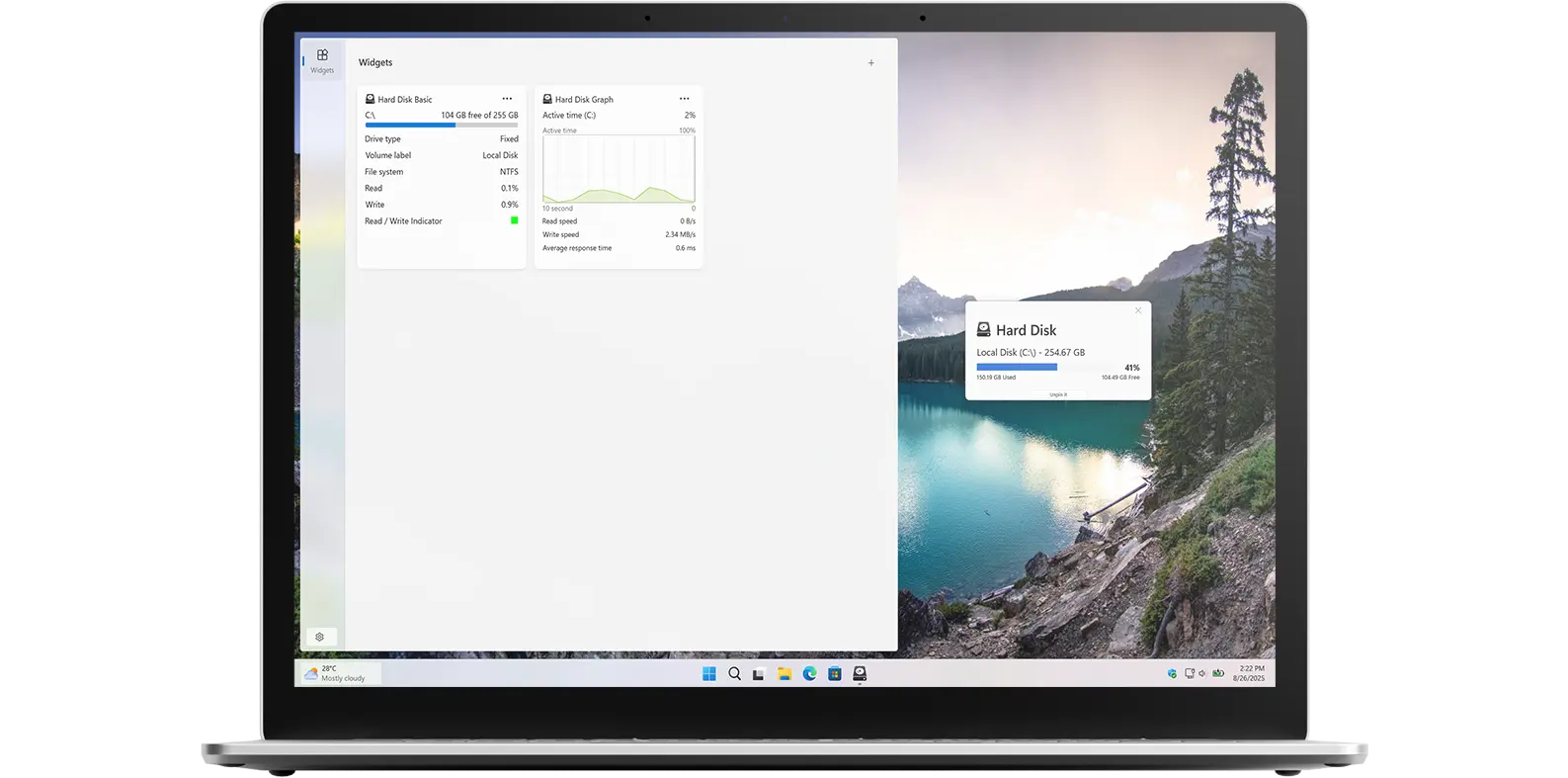Click the Hard Disk app taskbar icon

tap(860, 674)
